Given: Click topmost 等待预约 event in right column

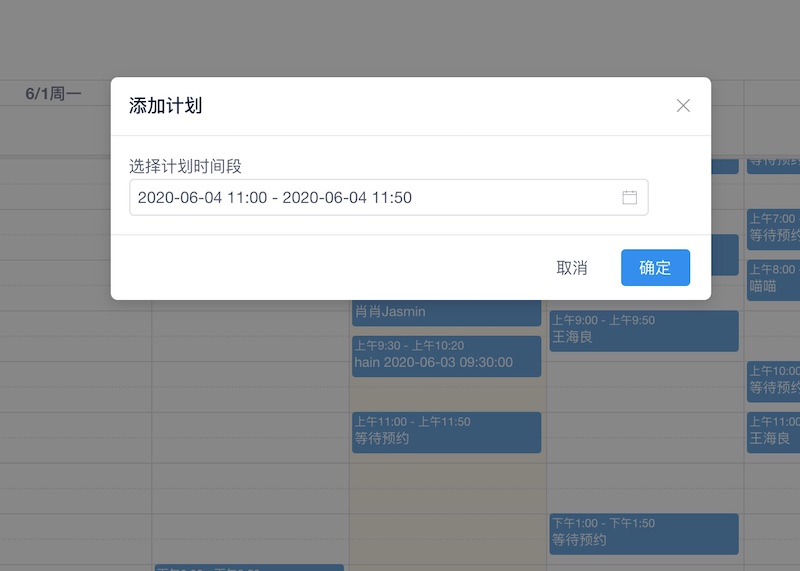Looking at the screenshot, I should pos(773,163).
